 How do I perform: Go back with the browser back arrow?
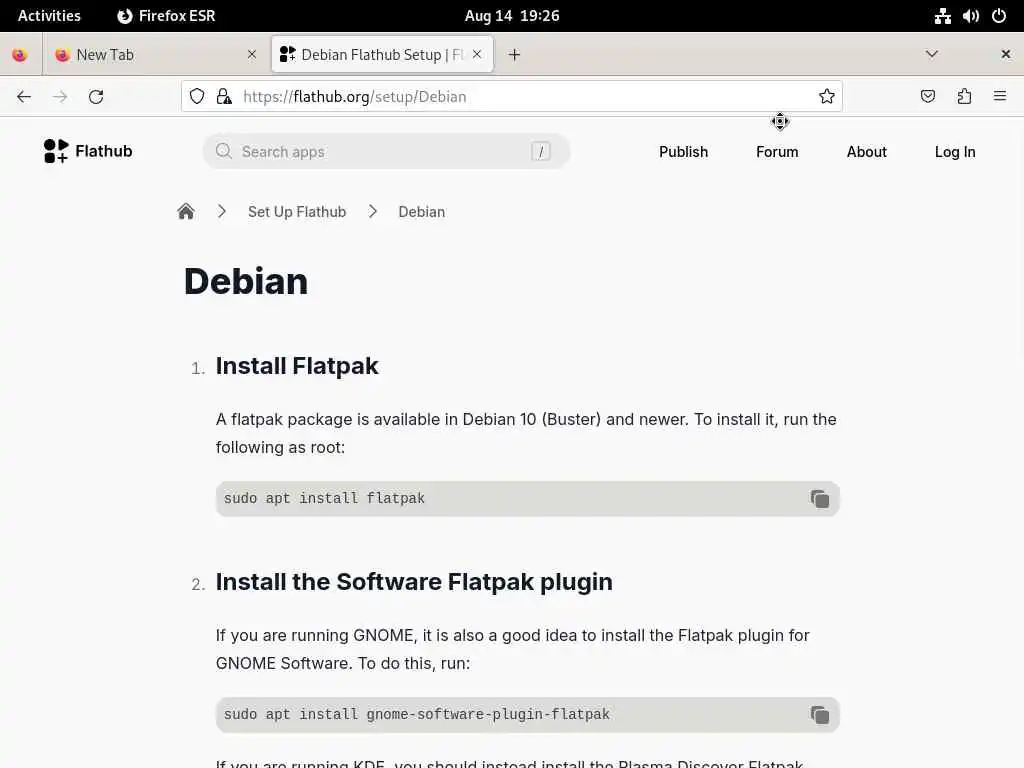[24, 97]
